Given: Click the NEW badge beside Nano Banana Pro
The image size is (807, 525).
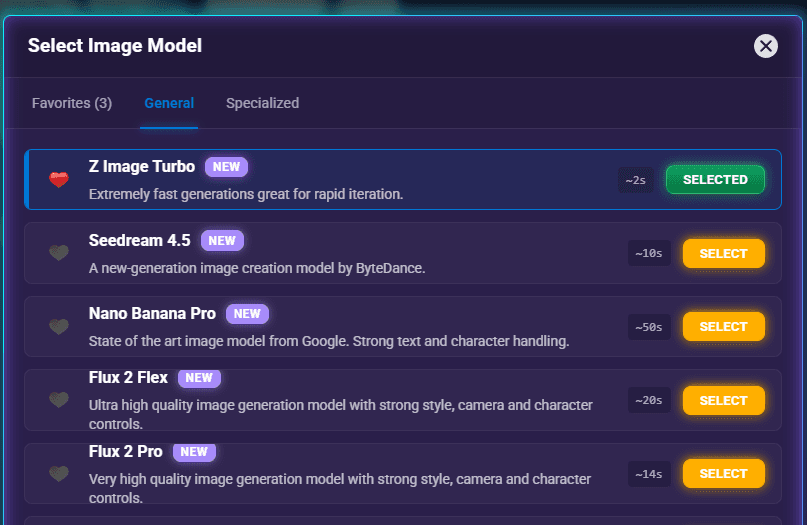Looking at the screenshot, I should pos(248,313).
